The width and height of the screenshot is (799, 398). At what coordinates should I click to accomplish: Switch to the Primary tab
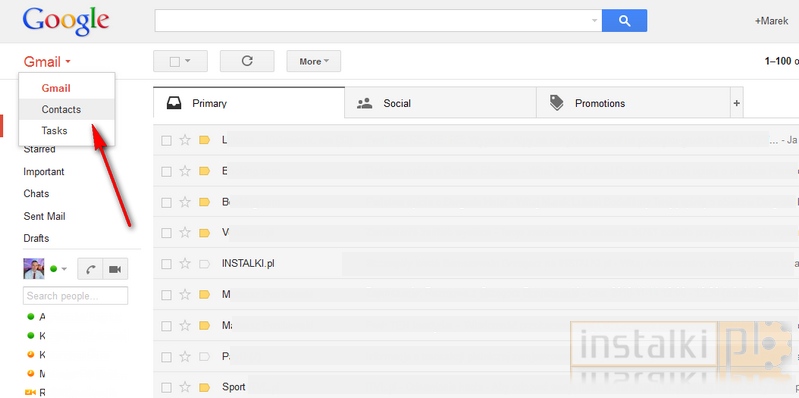point(249,103)
